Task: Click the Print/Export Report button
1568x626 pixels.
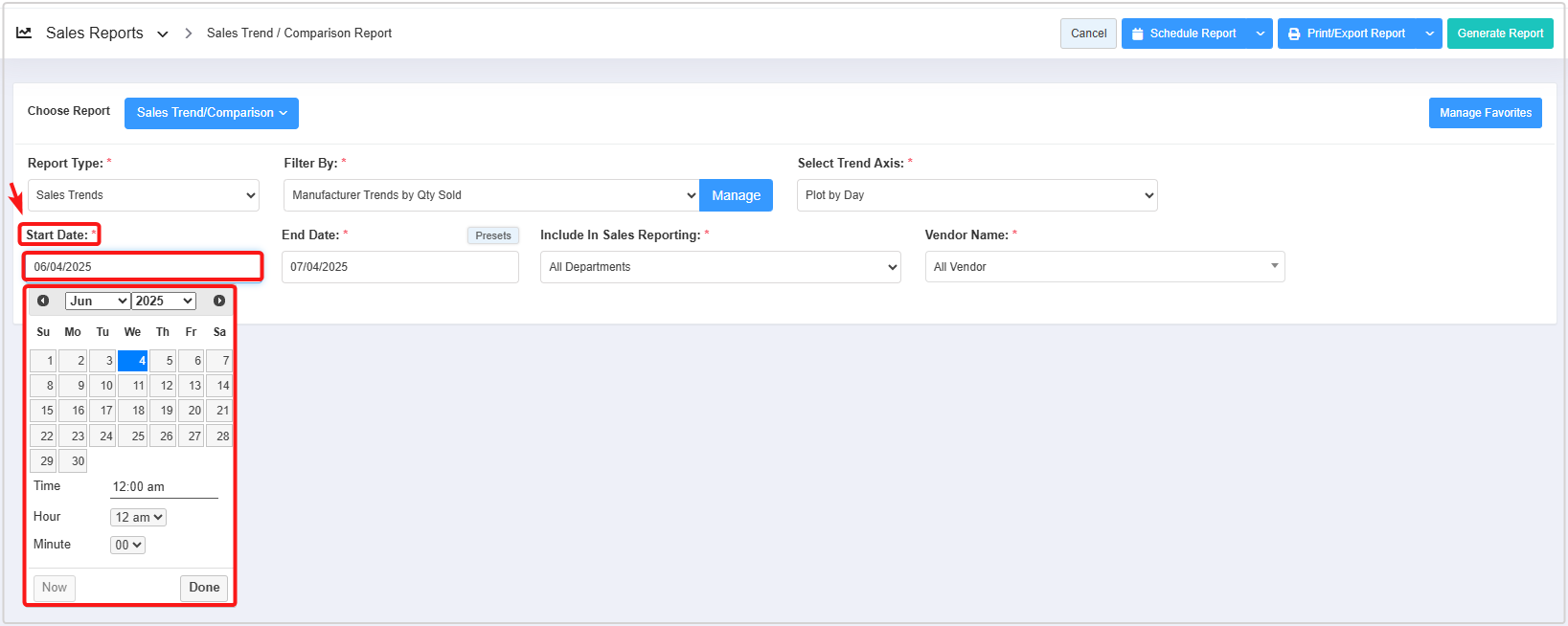Action: (1347, 34)
